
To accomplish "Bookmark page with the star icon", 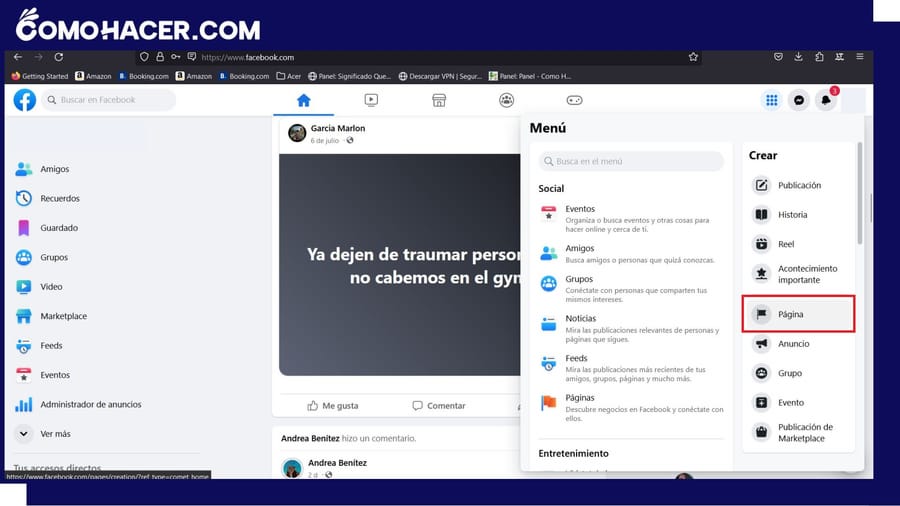I will pos(693,57).
